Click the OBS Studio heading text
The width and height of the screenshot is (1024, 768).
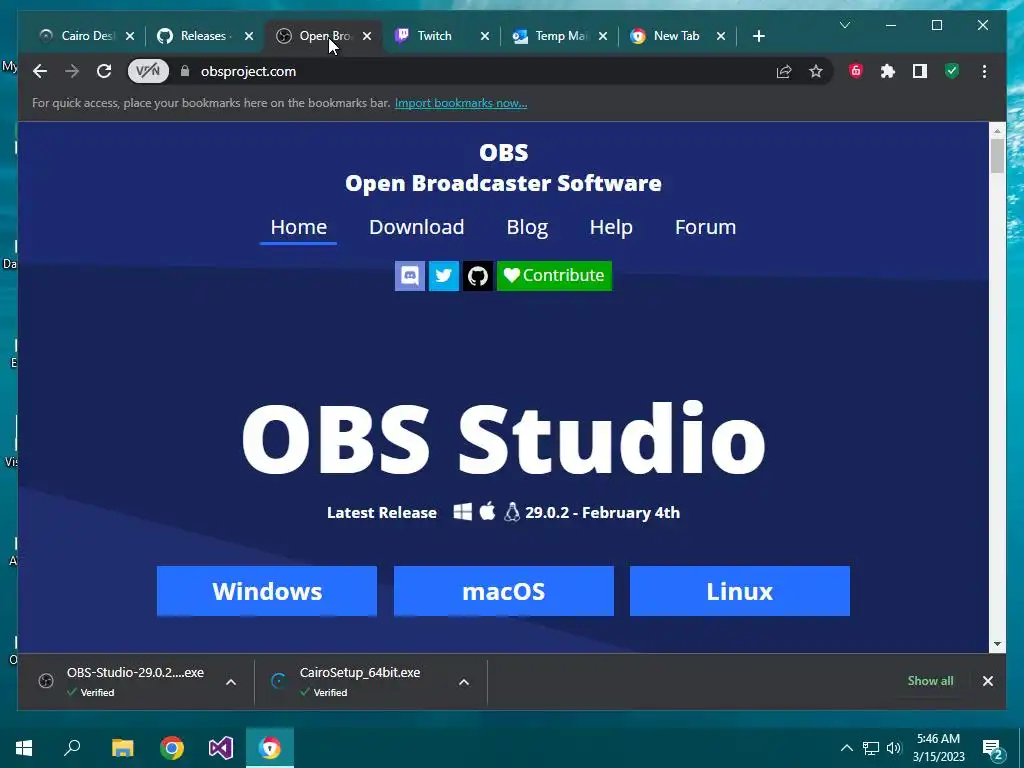pos(504,438)
